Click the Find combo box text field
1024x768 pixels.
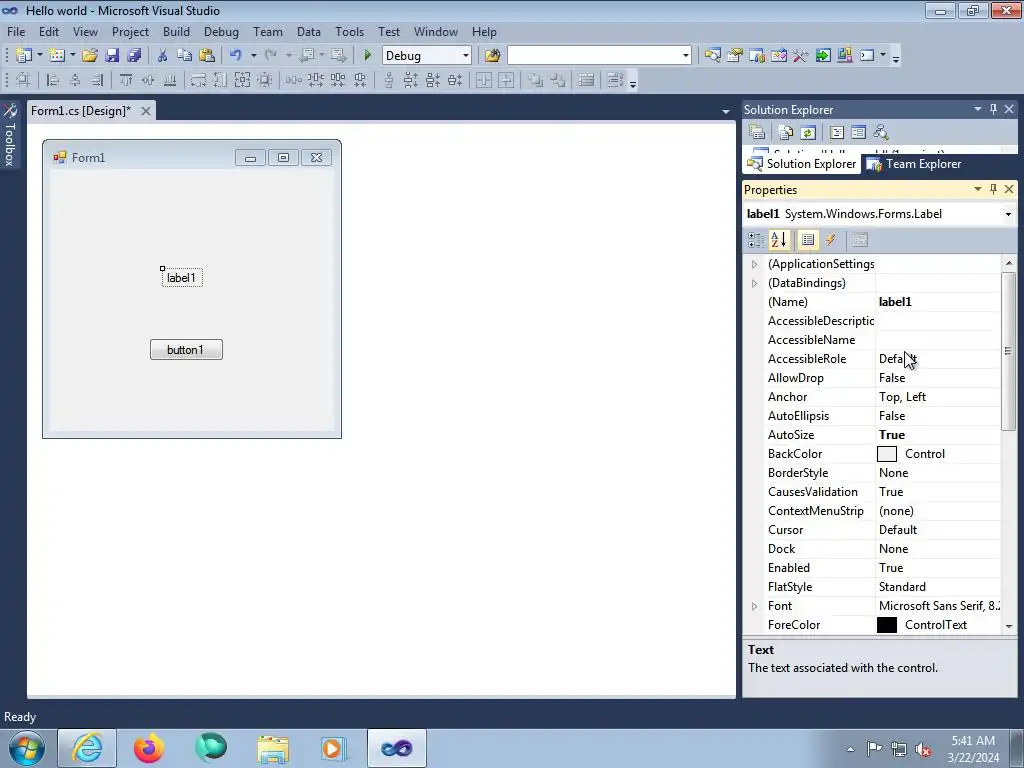594,56
